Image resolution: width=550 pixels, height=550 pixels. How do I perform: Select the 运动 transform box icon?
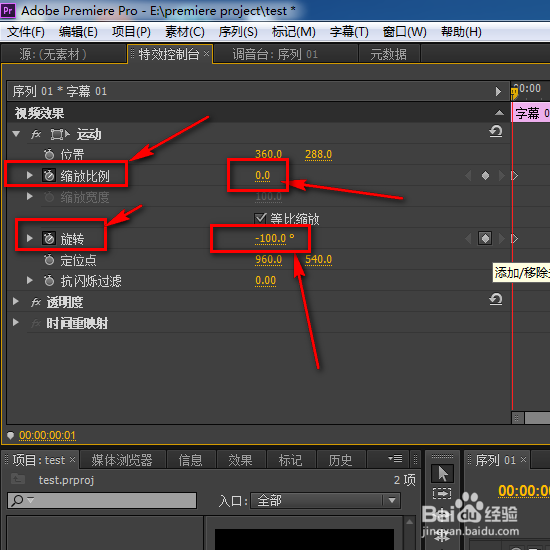60,134
